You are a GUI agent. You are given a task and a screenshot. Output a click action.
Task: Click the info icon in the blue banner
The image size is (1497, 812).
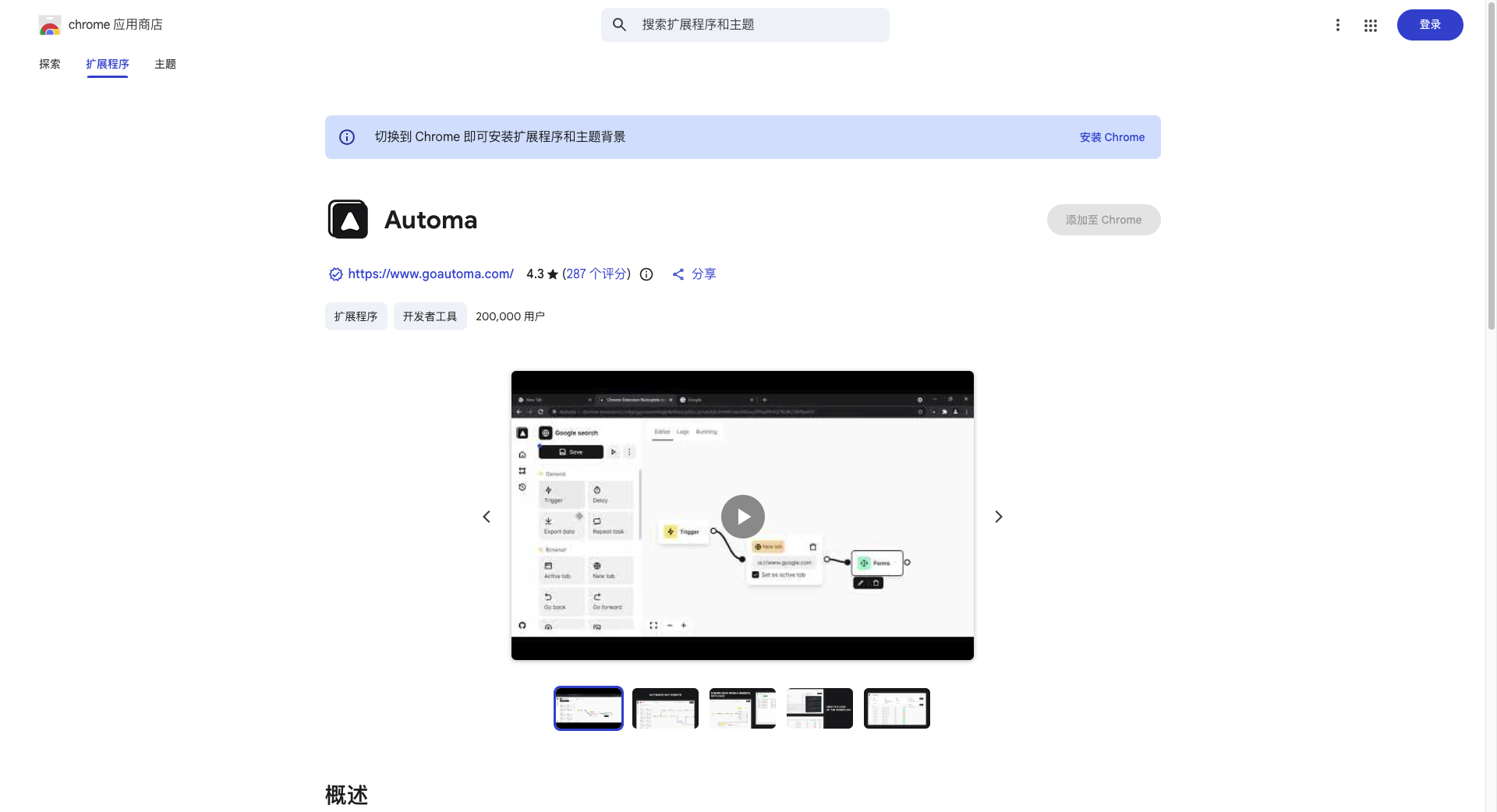347,137
